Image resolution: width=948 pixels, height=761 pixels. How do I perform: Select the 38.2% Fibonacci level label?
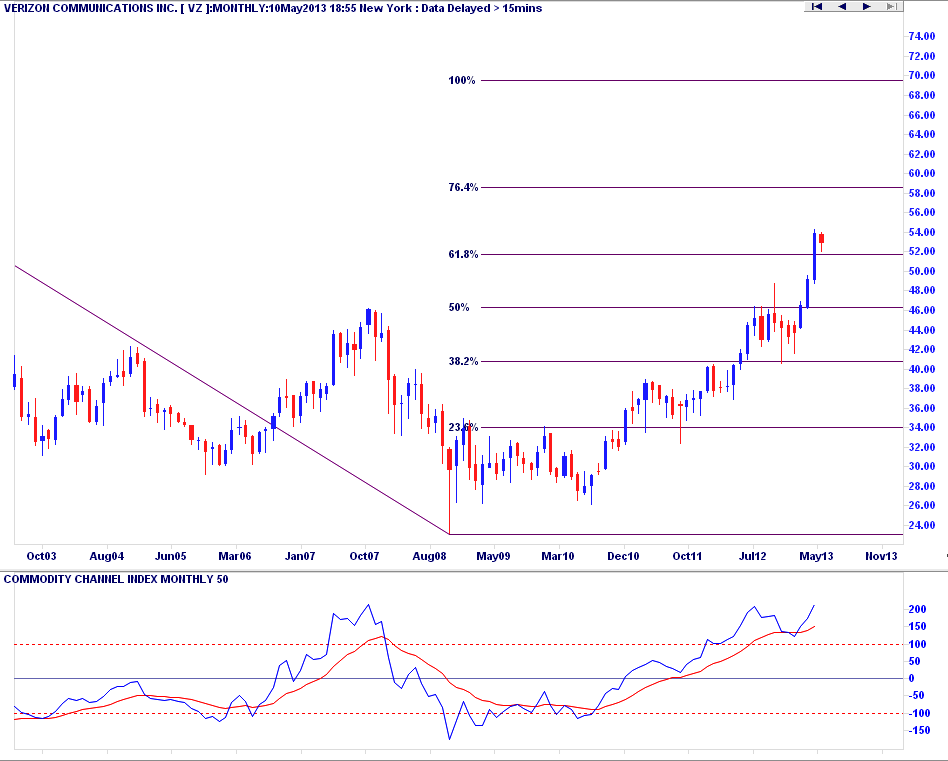(463, 361)
